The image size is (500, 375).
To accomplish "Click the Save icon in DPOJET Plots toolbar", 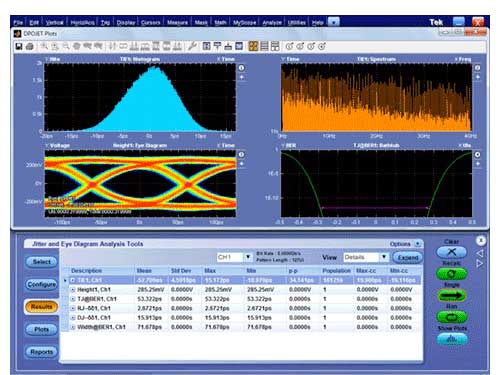I will 19,46.
